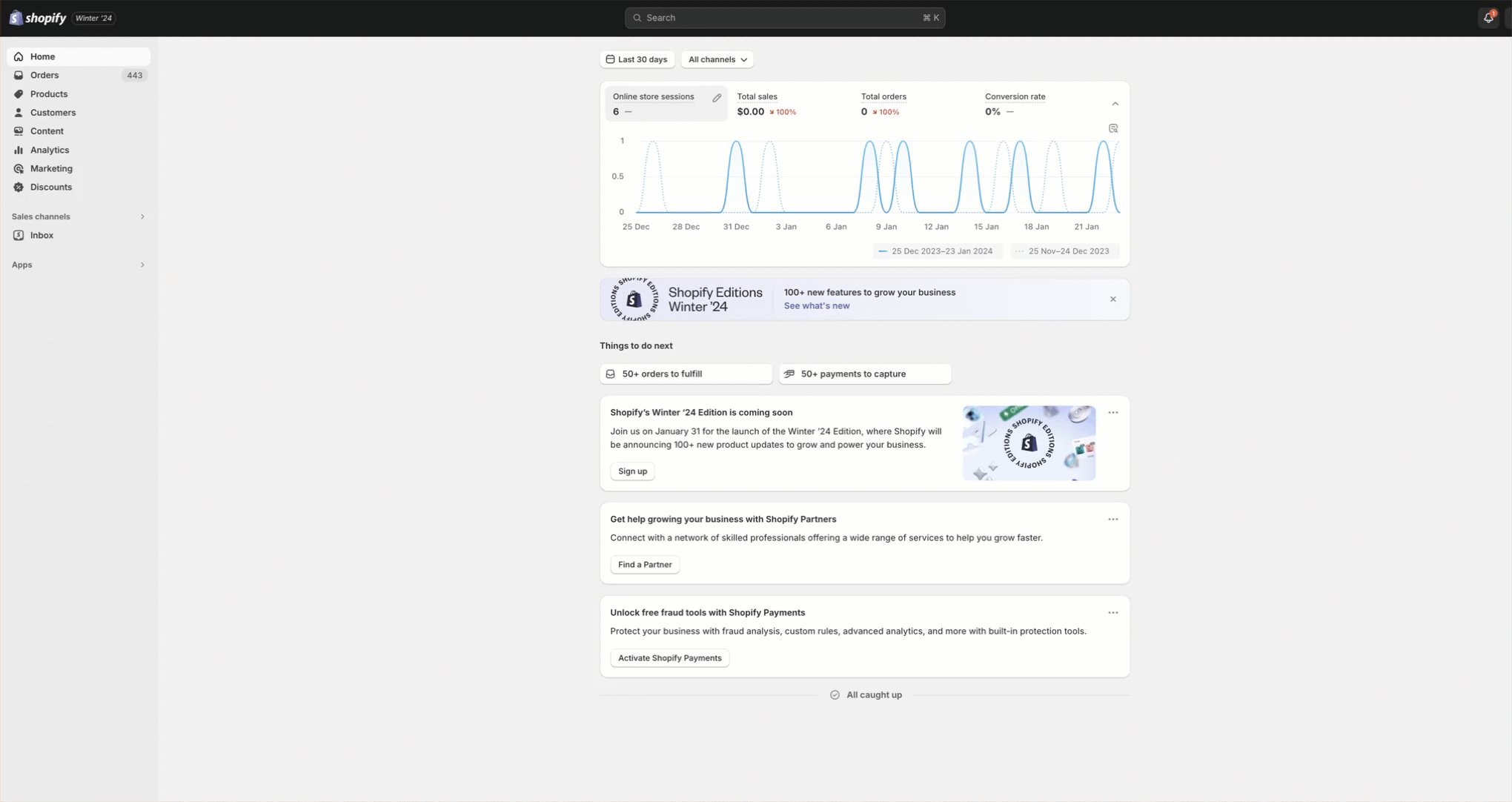Open options for Shopify Partners card
This screenshot has height=802, width=1512.
point(1113,520)
